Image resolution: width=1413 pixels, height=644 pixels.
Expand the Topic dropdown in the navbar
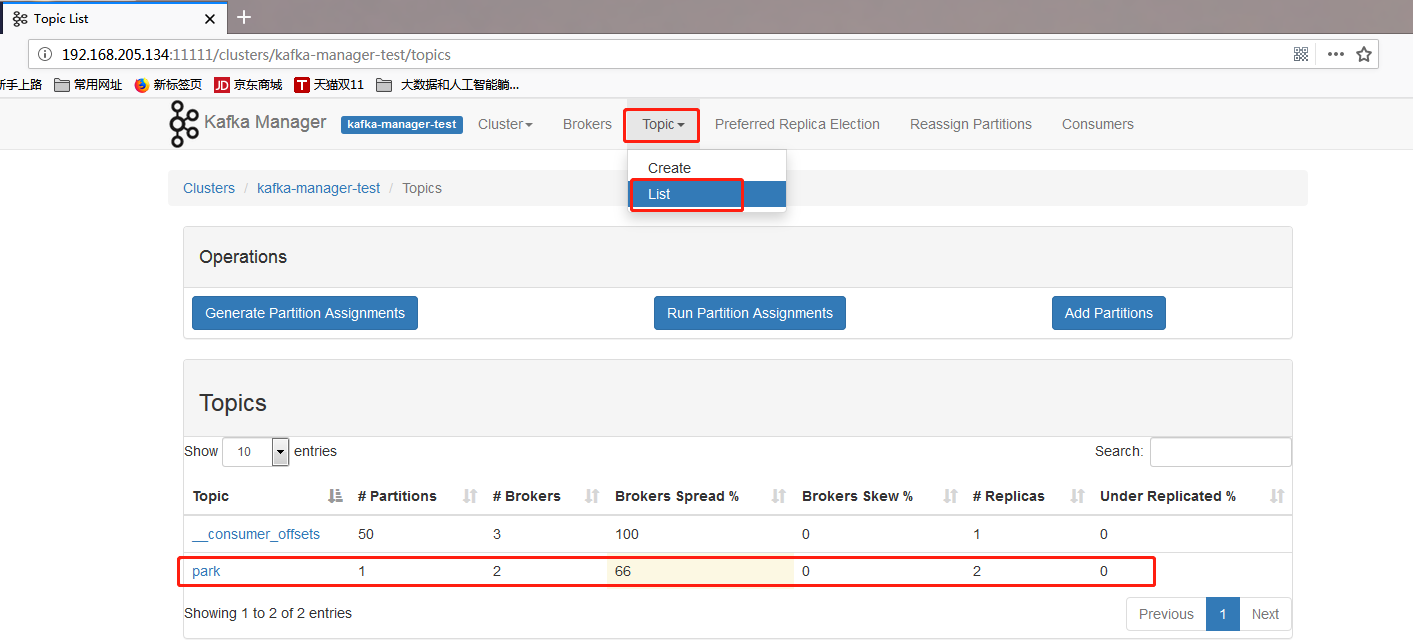pyautogui.click(x=661, y=124)
